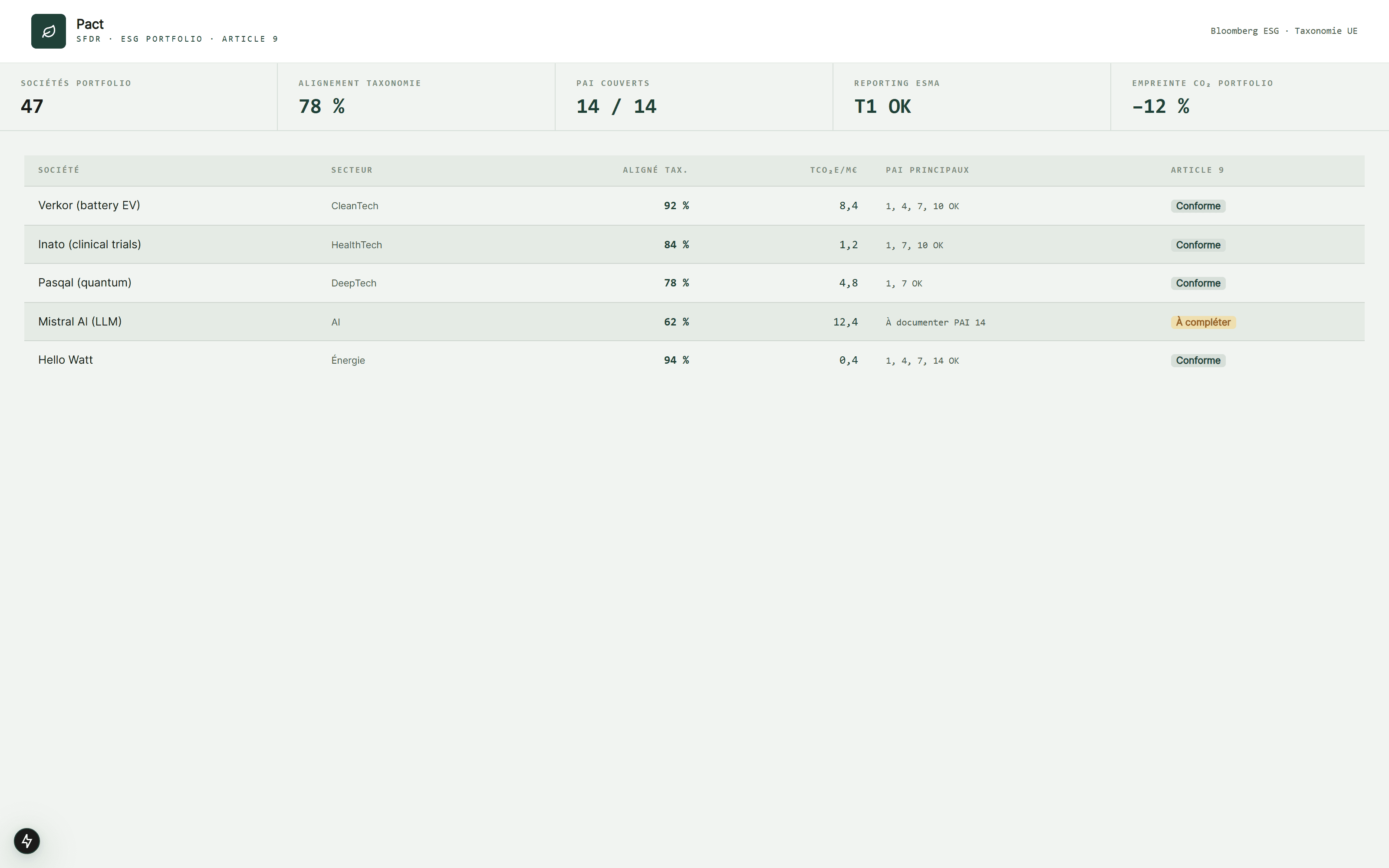Click Inato's 84 % alignment value
Screen dimensions: 1389x868
[676, 244]
